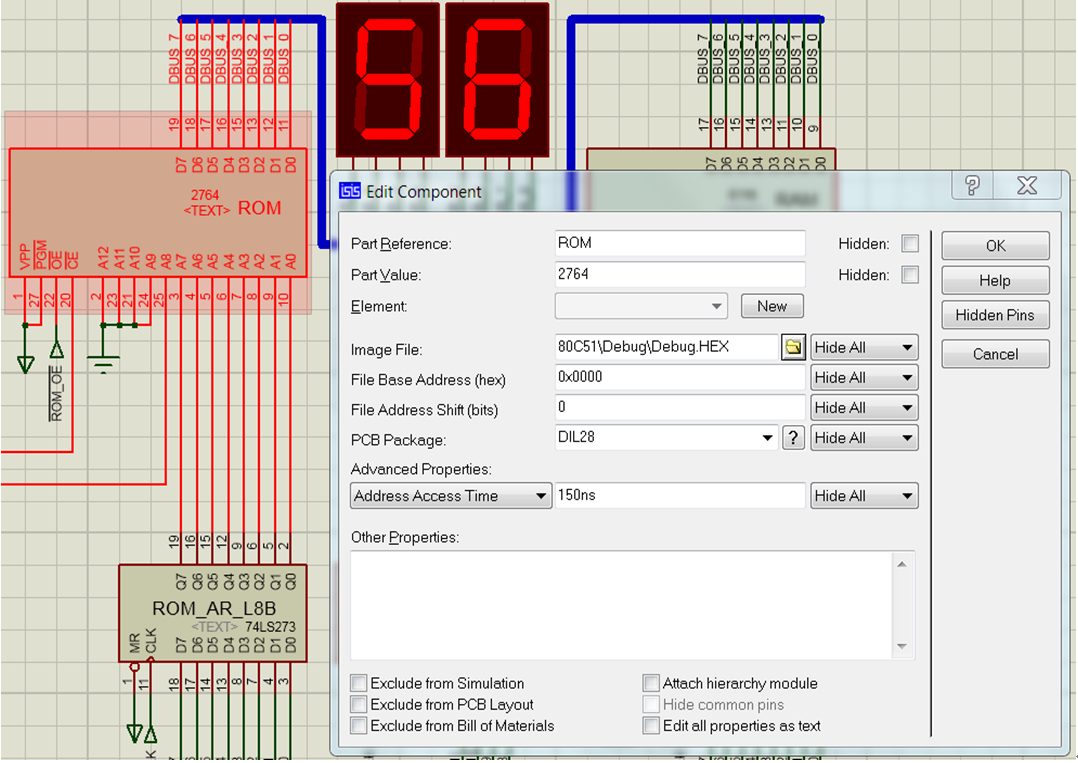Viewport: 1078px width, 763px height.
Task: Click the right seven-segment display showing 6
Action: (497, 80)
